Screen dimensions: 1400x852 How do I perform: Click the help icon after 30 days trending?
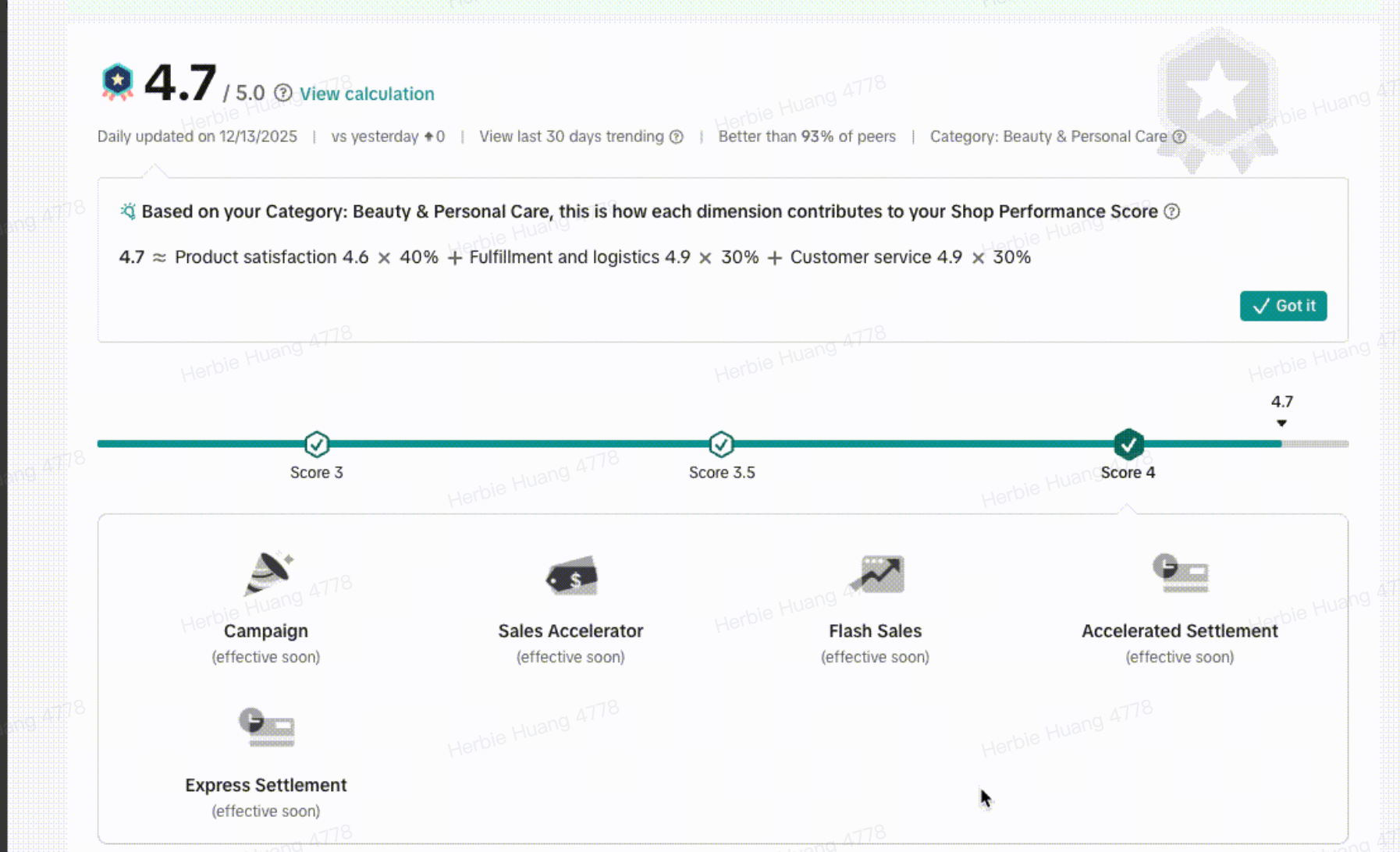pyautogui.click(x=677, y=137)
